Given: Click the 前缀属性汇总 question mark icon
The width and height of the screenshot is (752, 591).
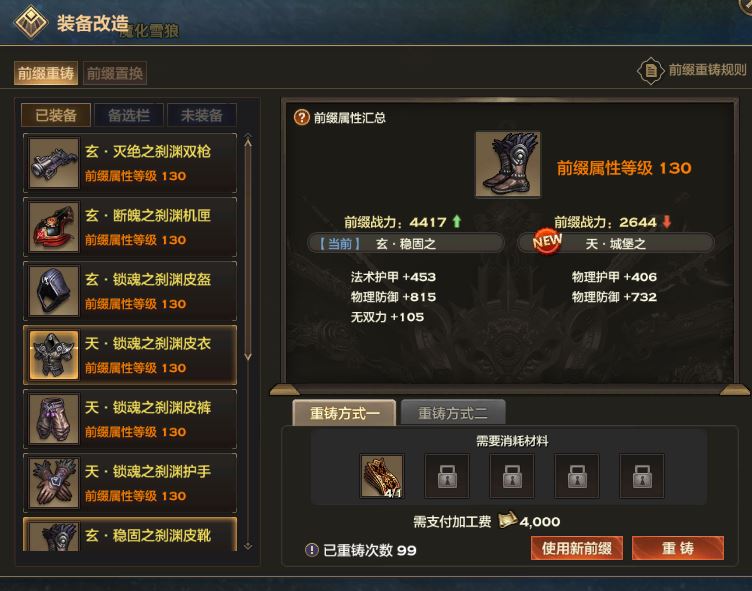Looking at the screenshot, I should pos(302,117).
